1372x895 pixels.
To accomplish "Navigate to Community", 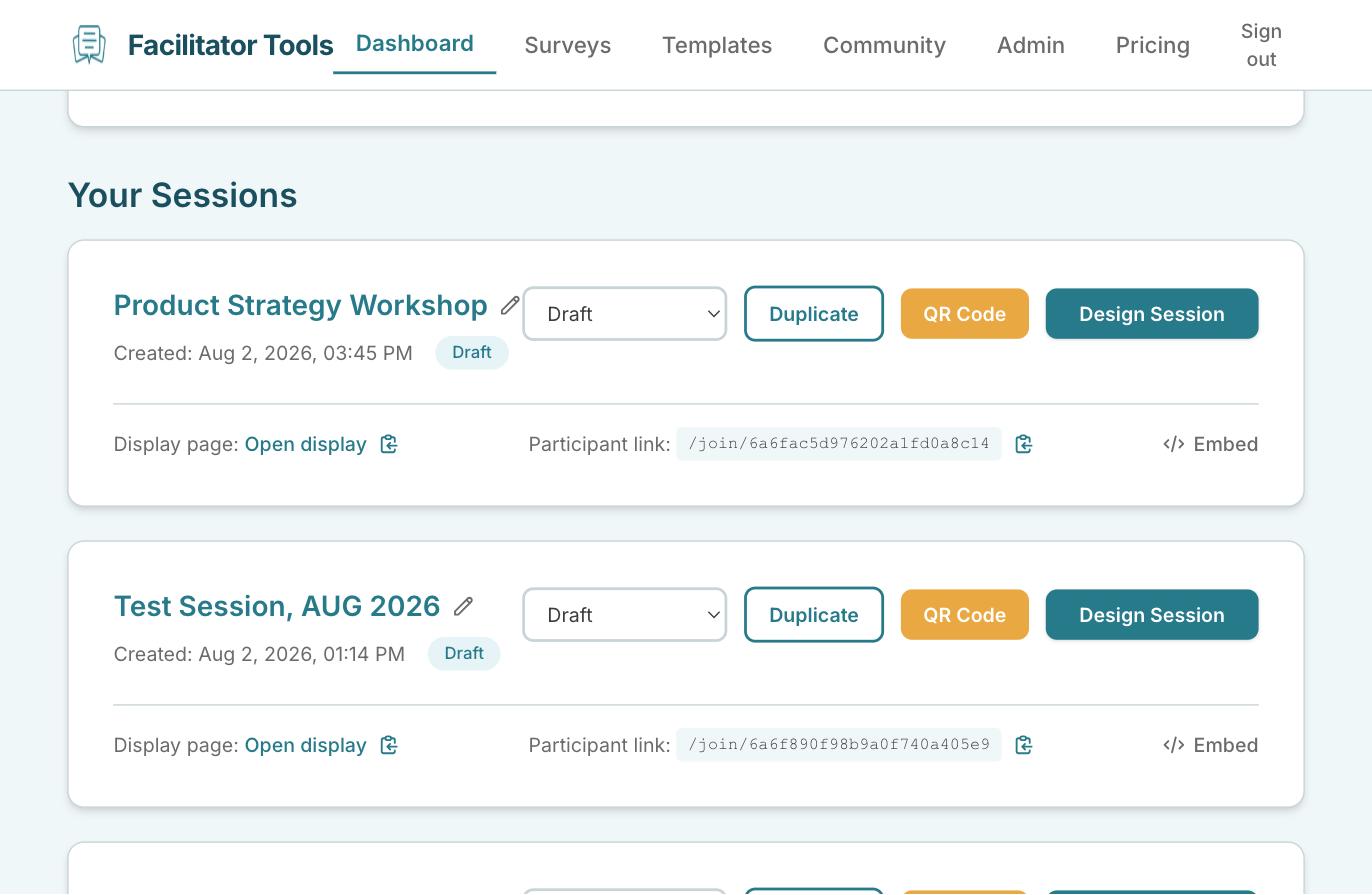I will 884,45.
